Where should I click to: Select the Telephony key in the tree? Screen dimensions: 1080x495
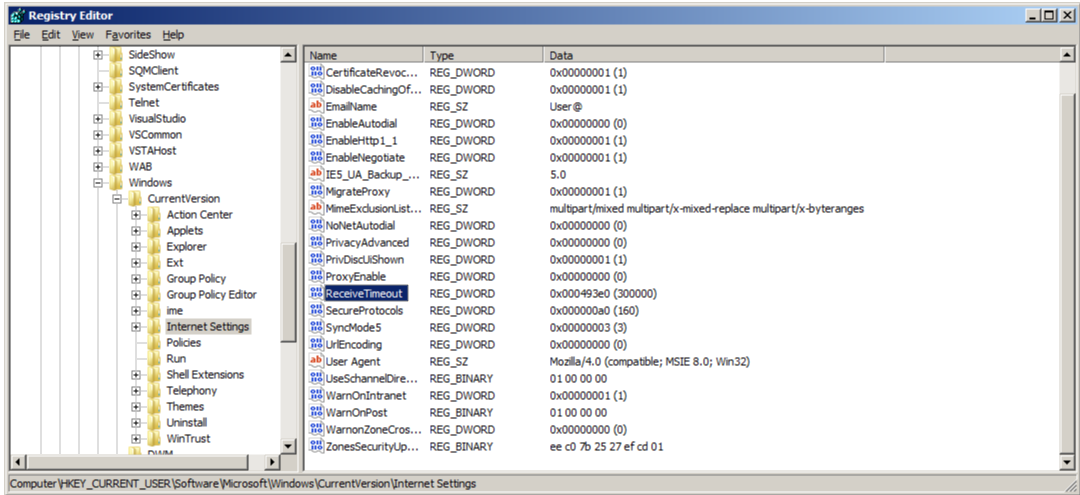191,390
